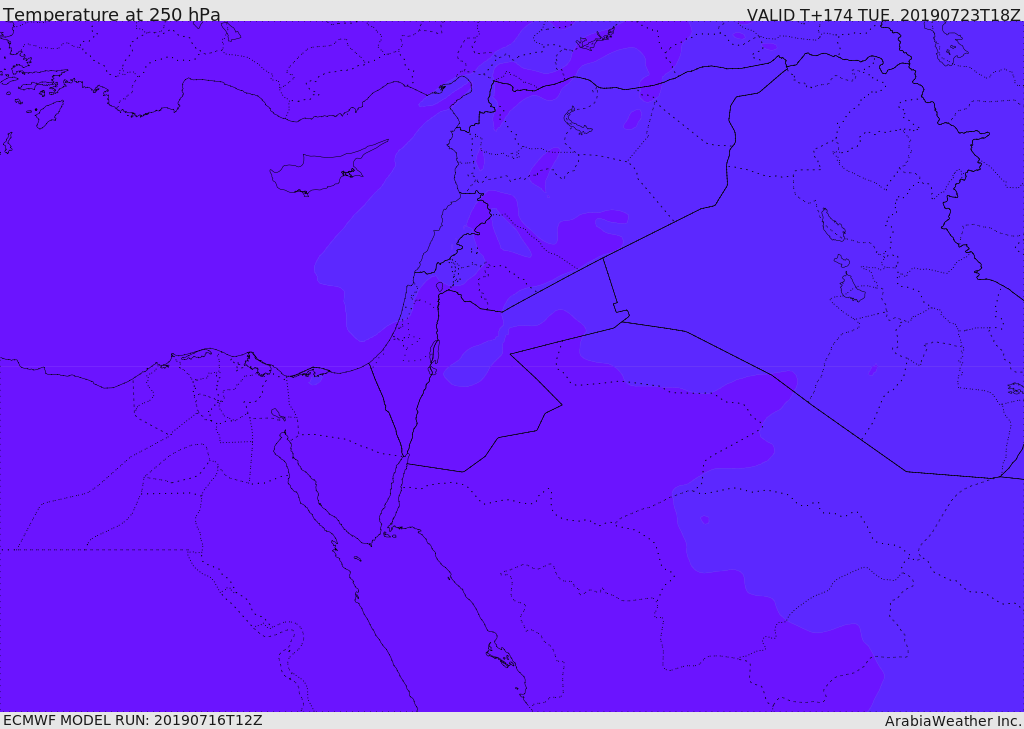Screen dimensions: 1024x729
Task: Click the 'Temperature at 250 hPa' title
Action: coord(112,14)
